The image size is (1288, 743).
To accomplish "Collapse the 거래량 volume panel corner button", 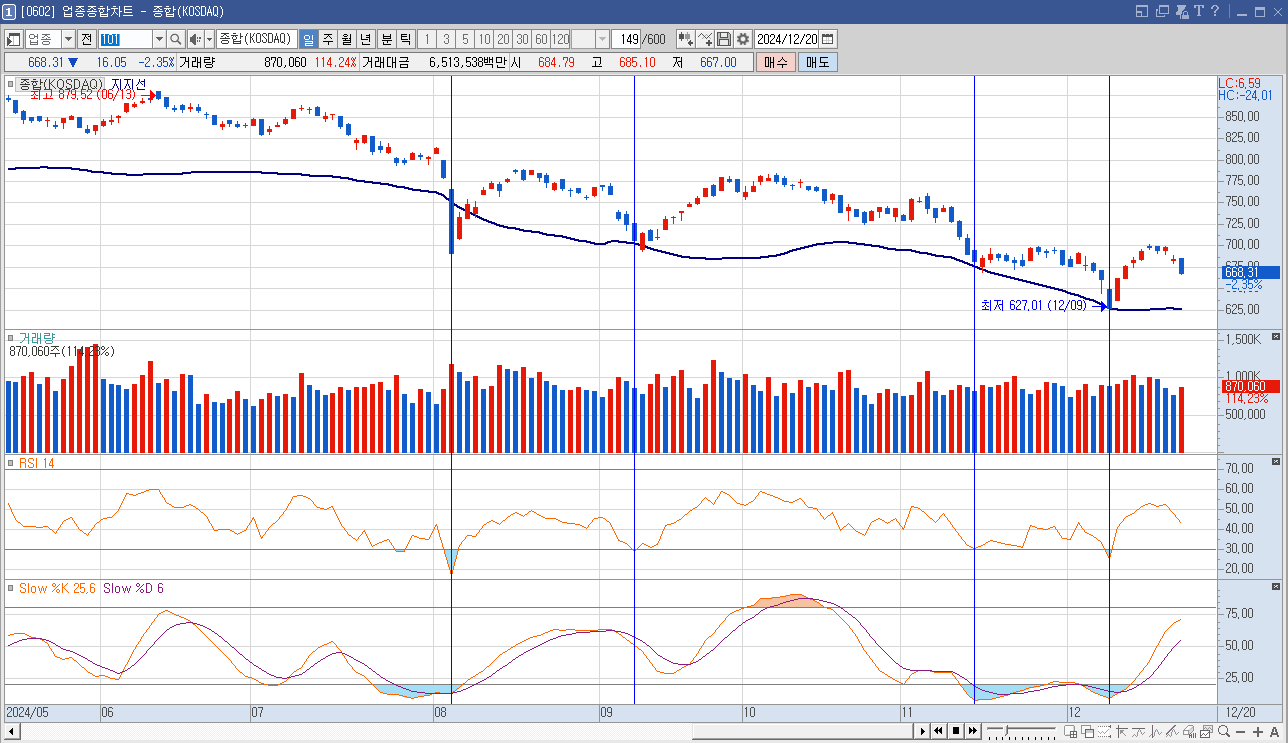I will coord(1275,338).
